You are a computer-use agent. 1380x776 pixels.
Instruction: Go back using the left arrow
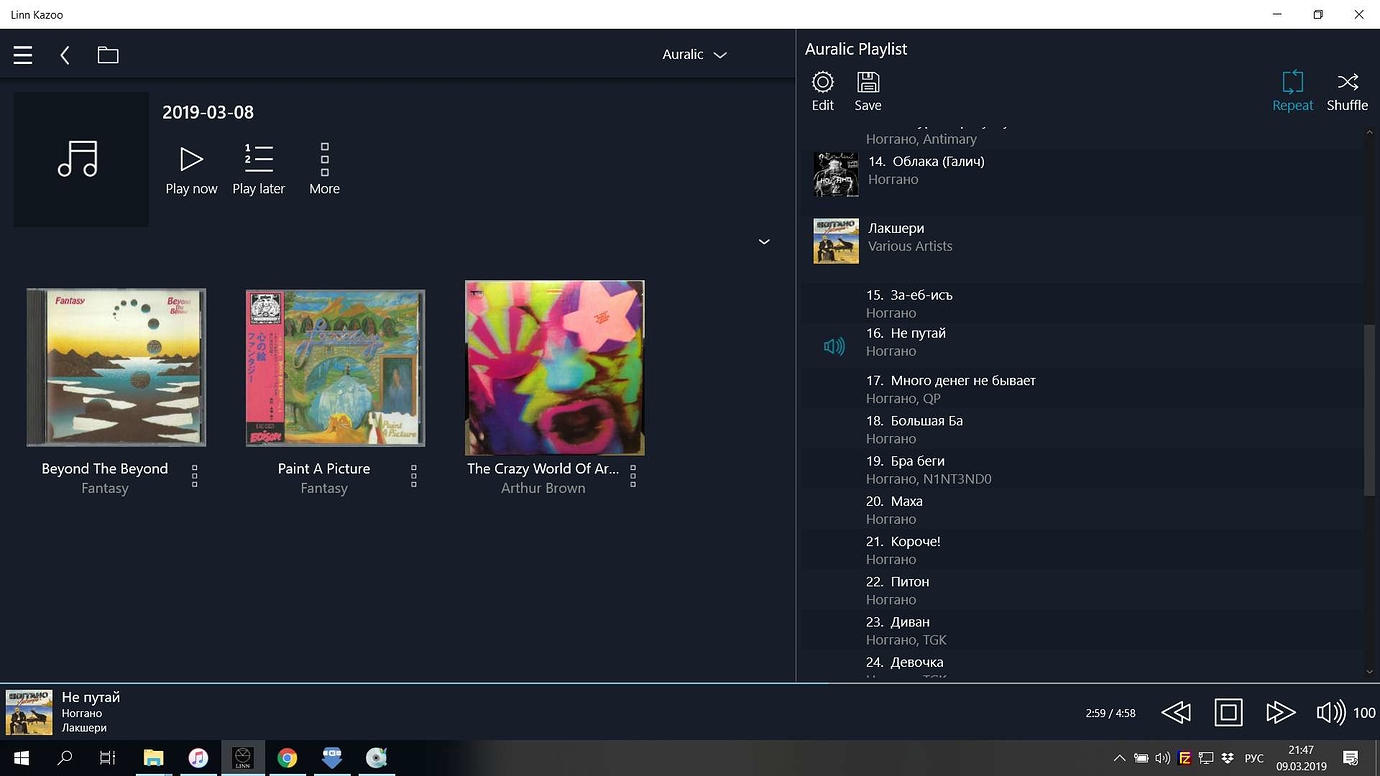point(65,56)
